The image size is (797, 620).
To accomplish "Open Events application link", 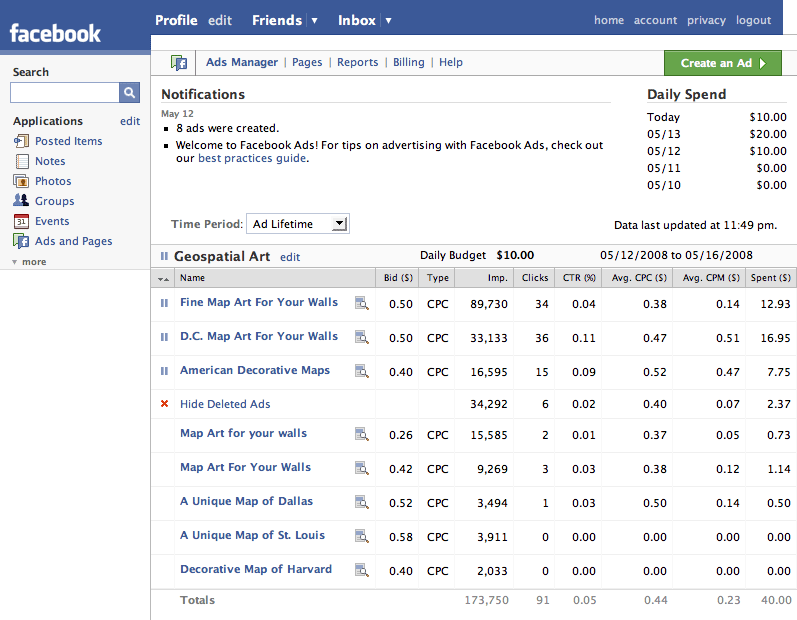I will point(52,221).
